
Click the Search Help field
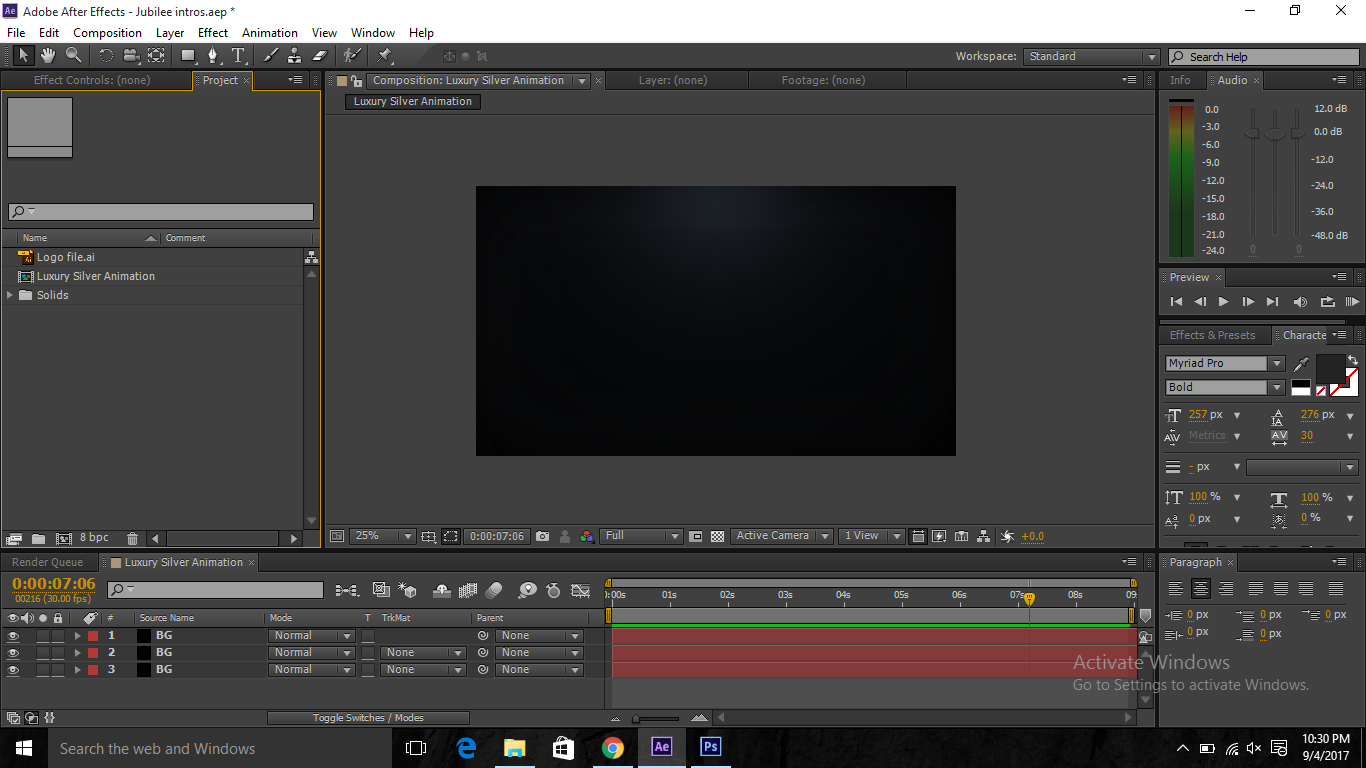point(1263,57)
